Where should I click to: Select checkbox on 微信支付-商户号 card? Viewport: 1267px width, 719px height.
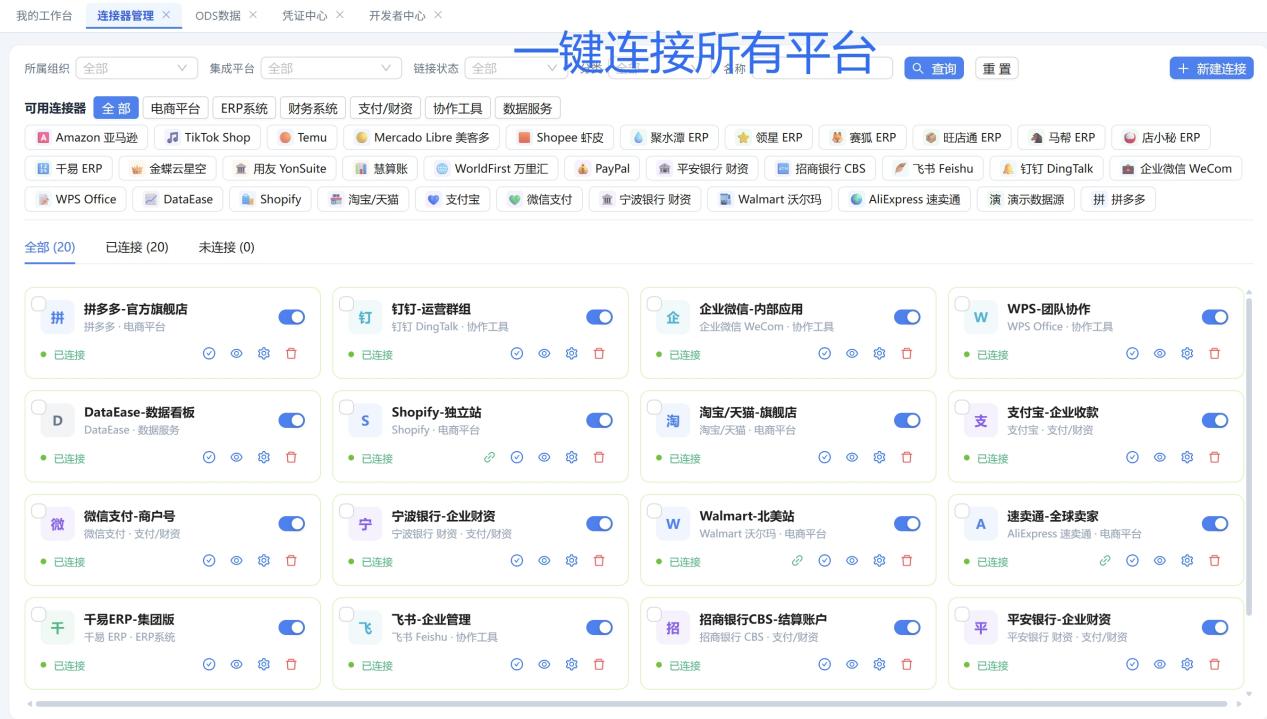38,511
